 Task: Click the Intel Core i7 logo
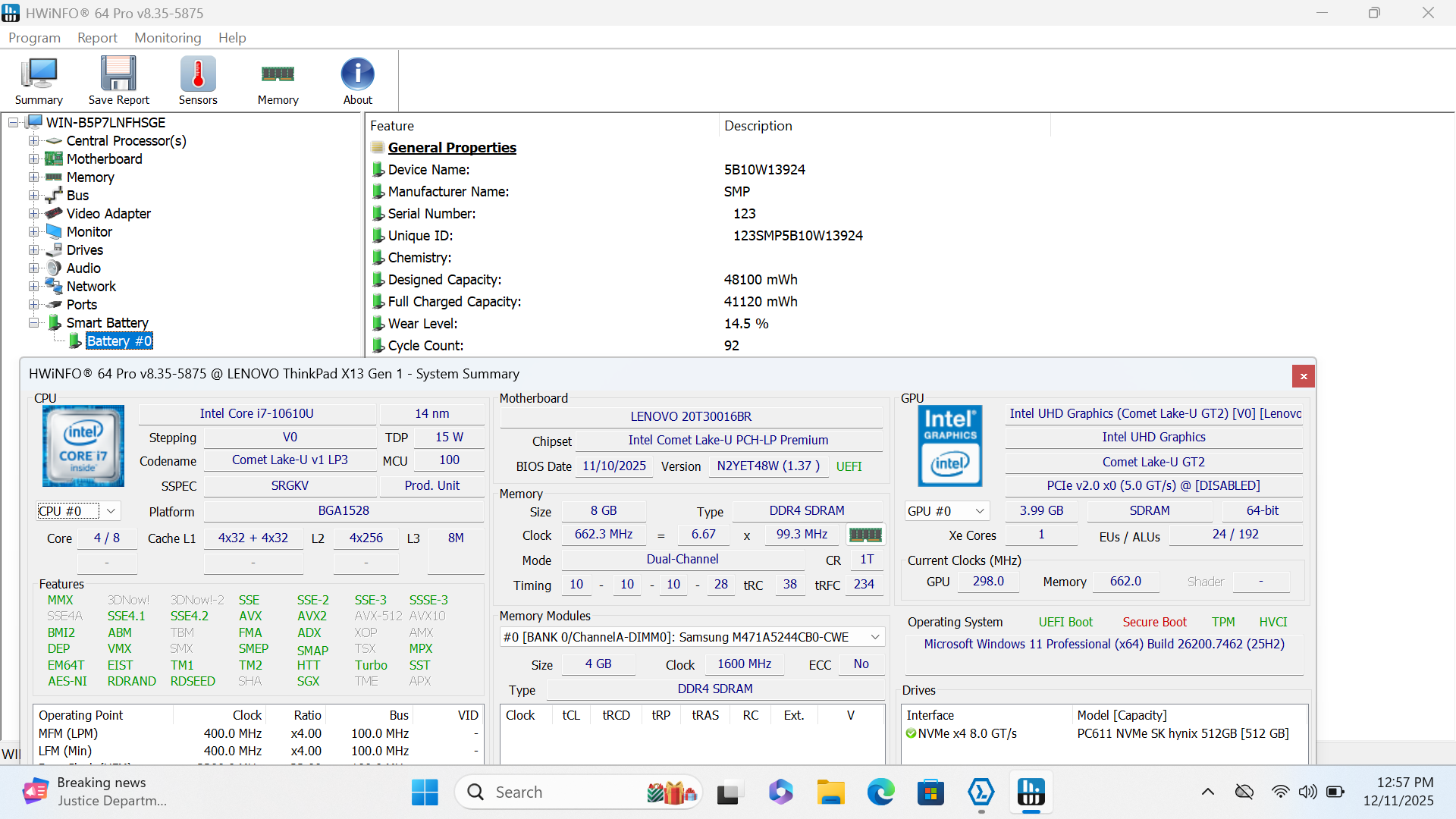tap(83, 446)
